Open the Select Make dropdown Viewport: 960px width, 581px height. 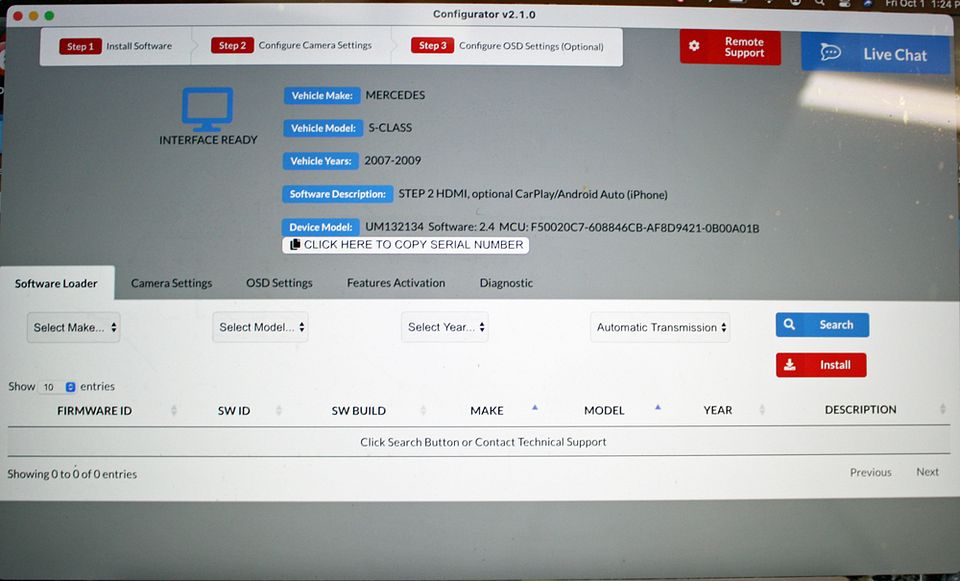point(73,328)
